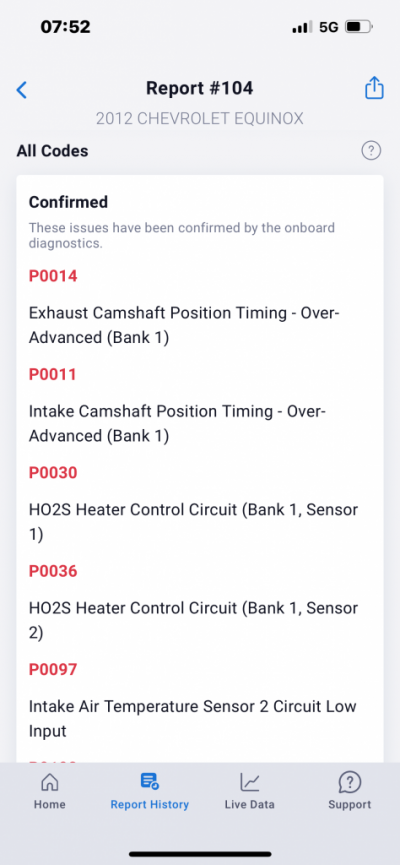Tap the Report #104 title

pos(200,88)
